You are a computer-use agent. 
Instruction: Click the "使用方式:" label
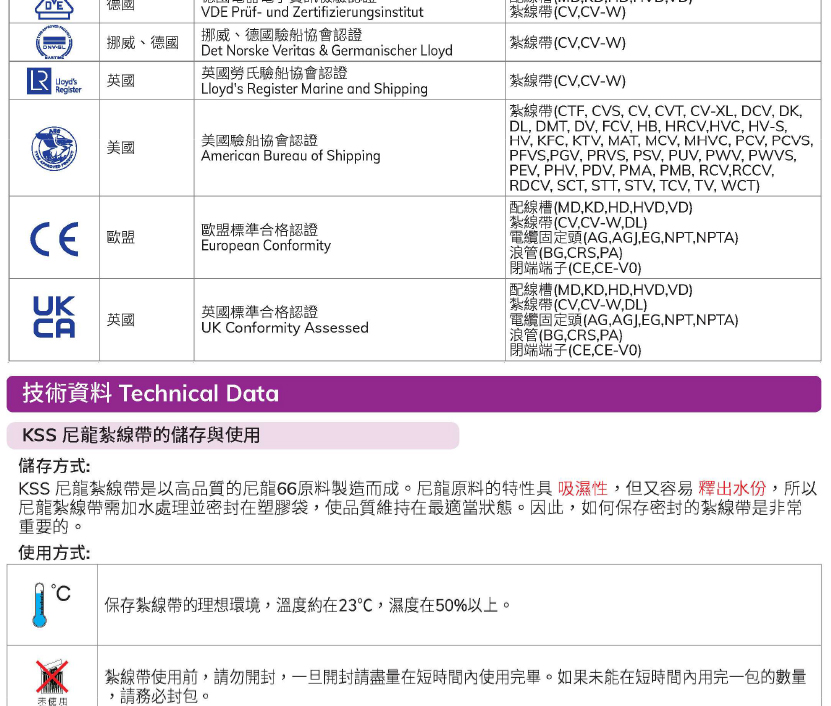point(55,553)
